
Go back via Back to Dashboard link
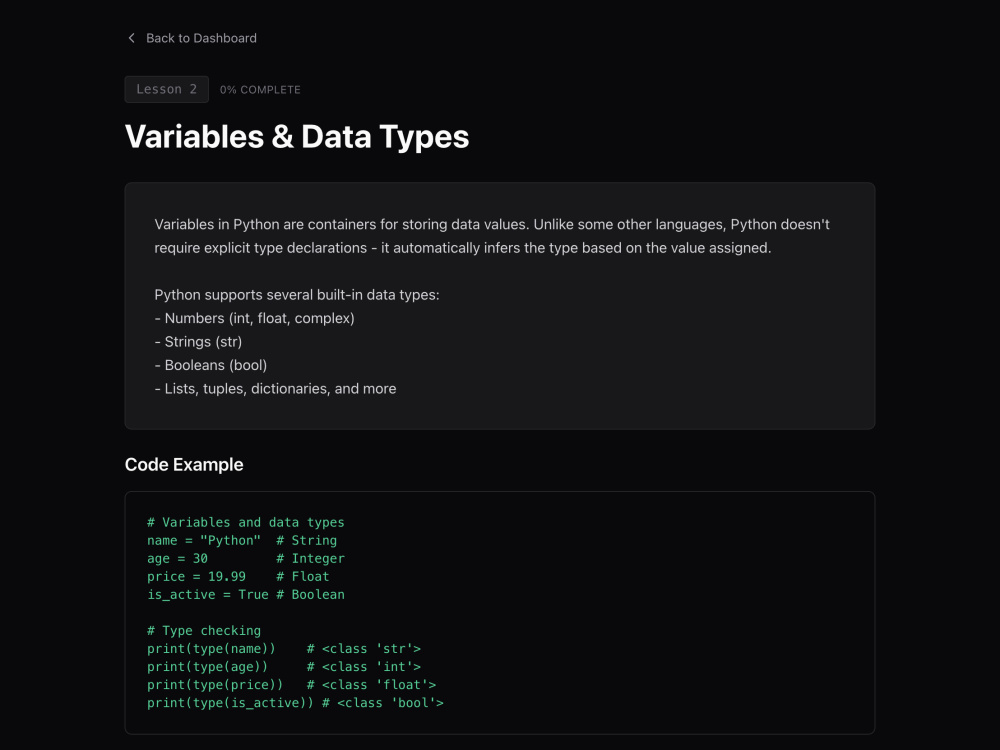(192, 38)
